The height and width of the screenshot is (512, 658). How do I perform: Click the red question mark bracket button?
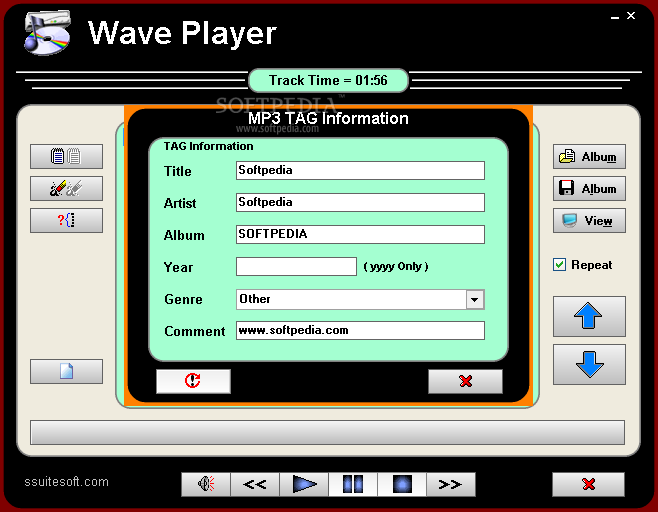point(66,220)
